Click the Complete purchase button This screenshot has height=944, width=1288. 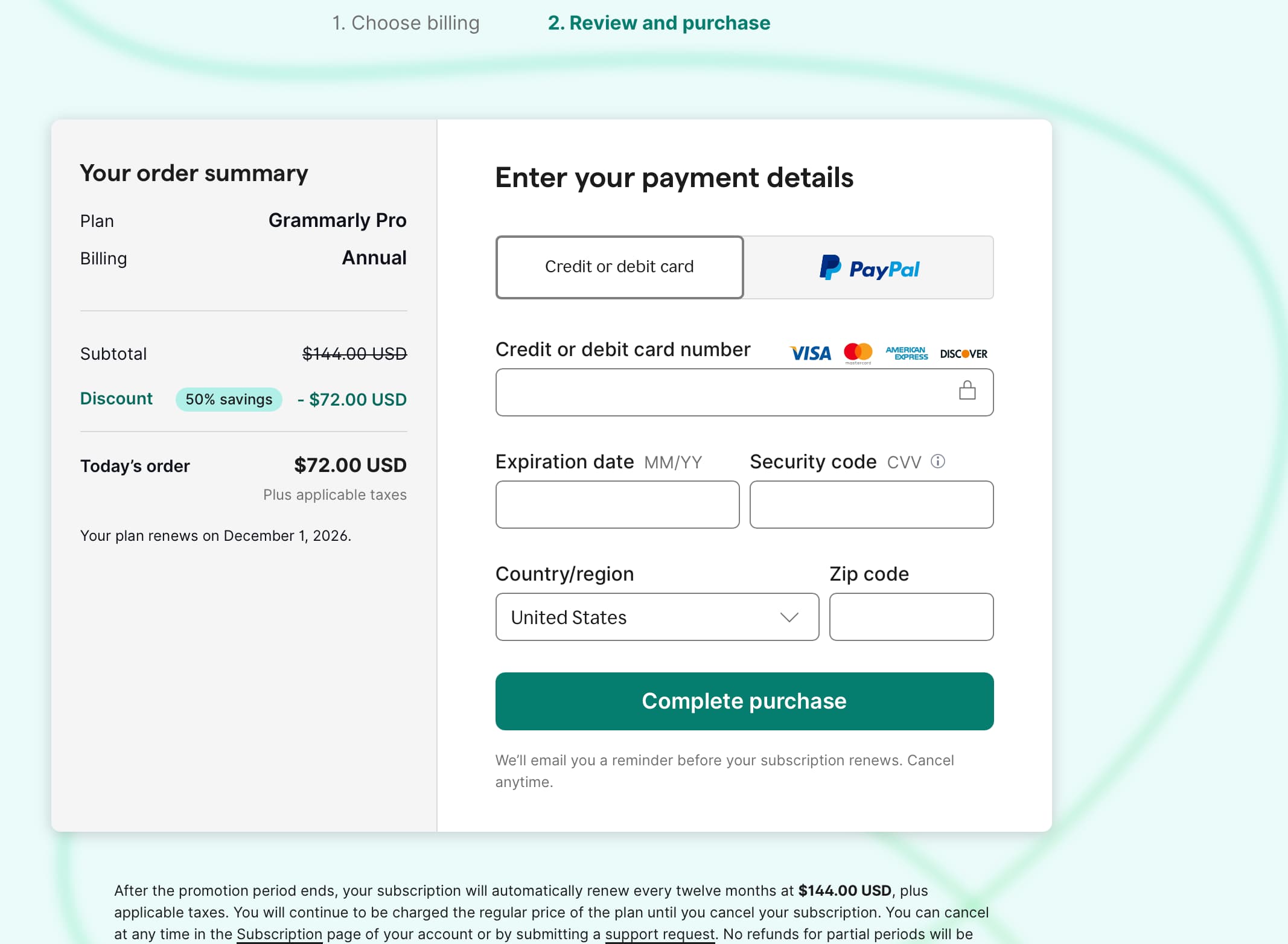click(x=744, y=701)
